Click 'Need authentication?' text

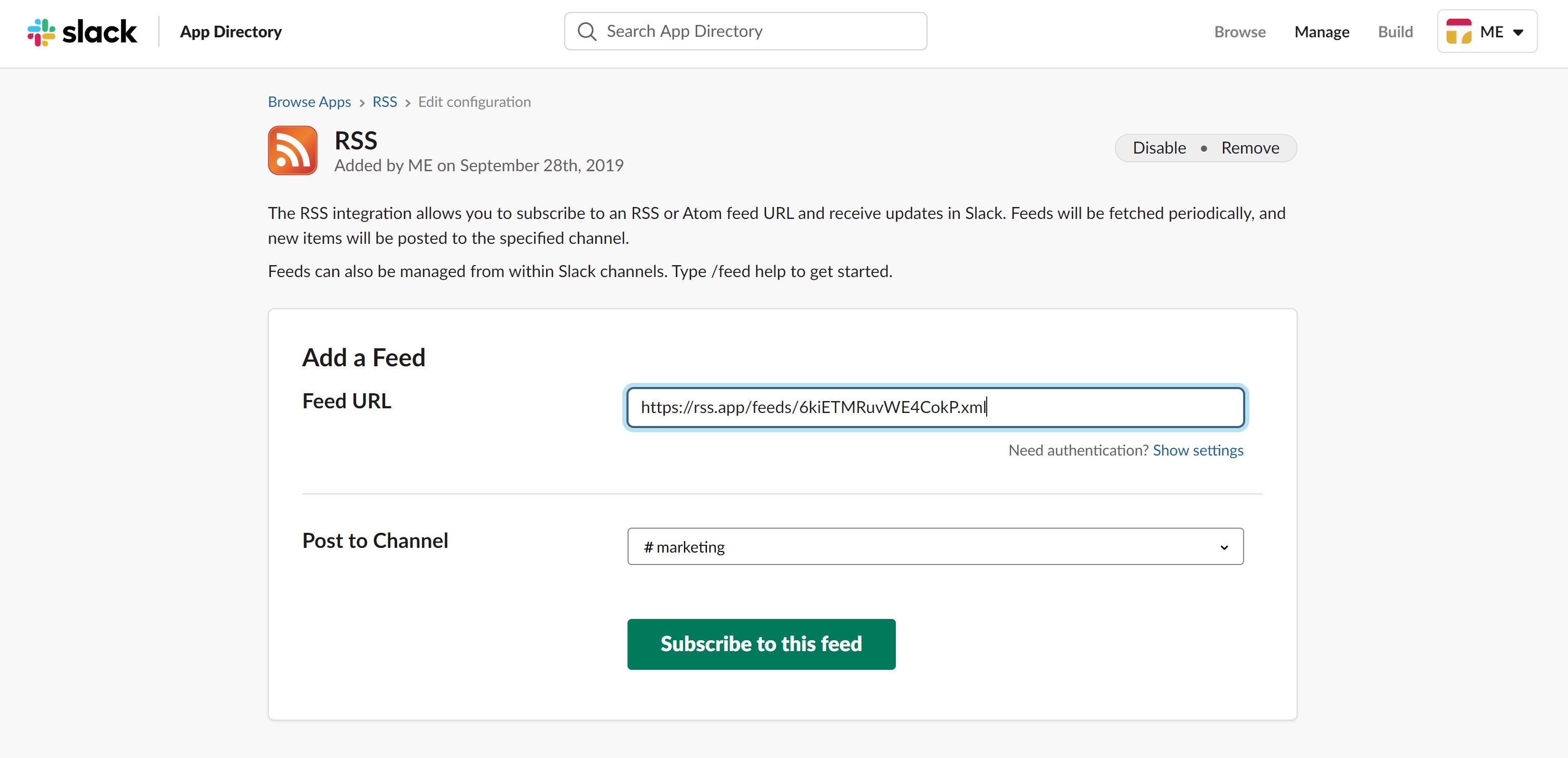tap(1078, 450)
